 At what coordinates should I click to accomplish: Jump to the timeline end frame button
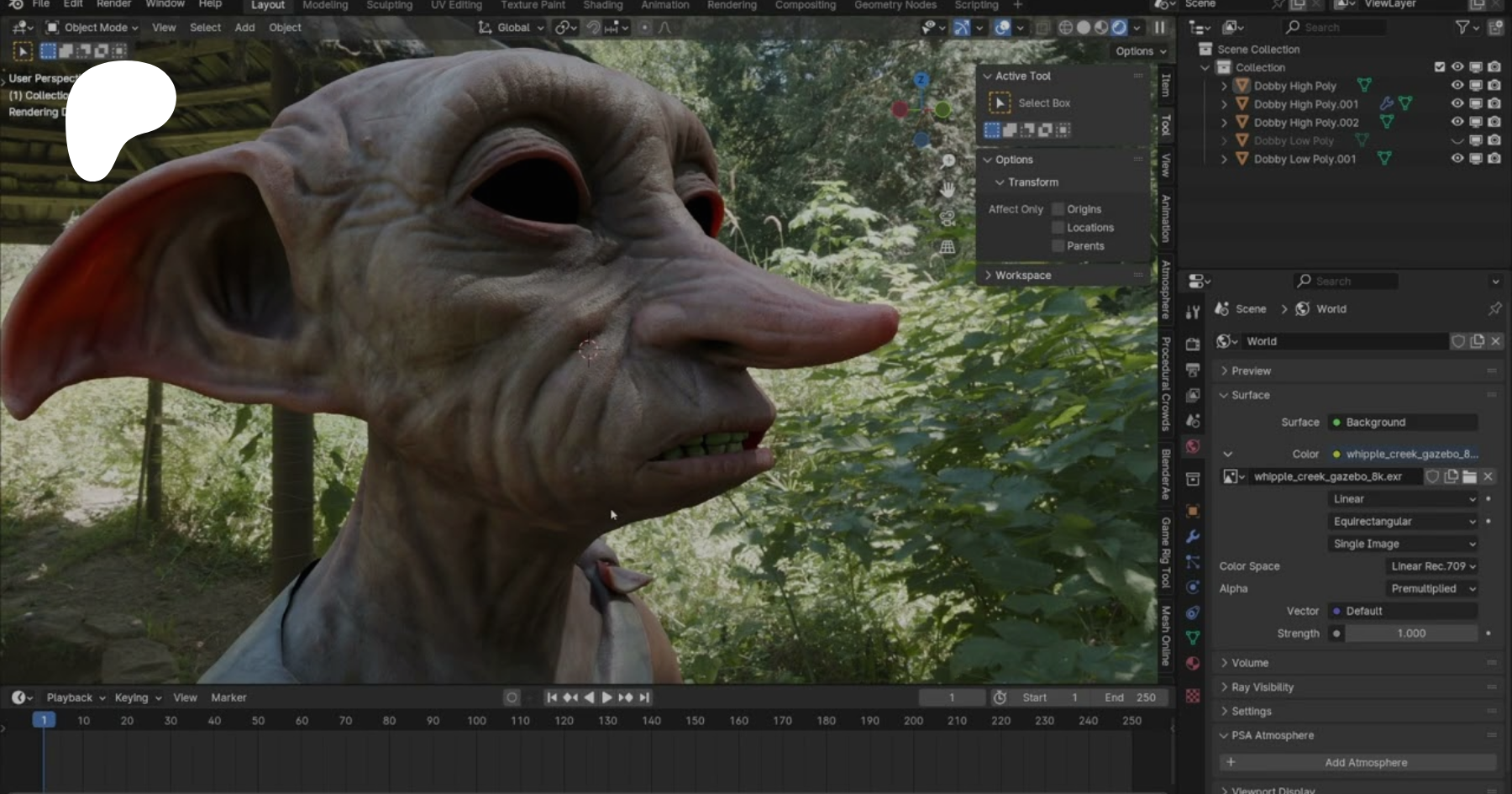pos(644,697)
